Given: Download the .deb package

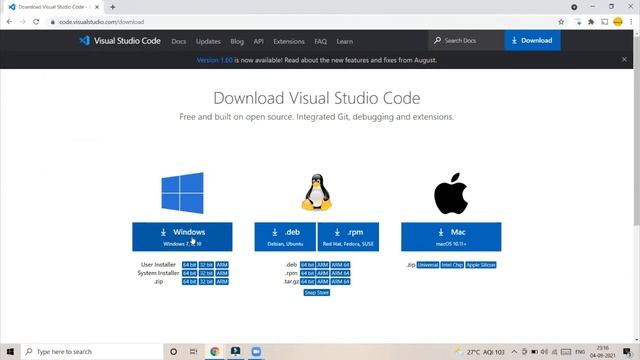Looking at the screenshot, I should (x=285, y=237).
